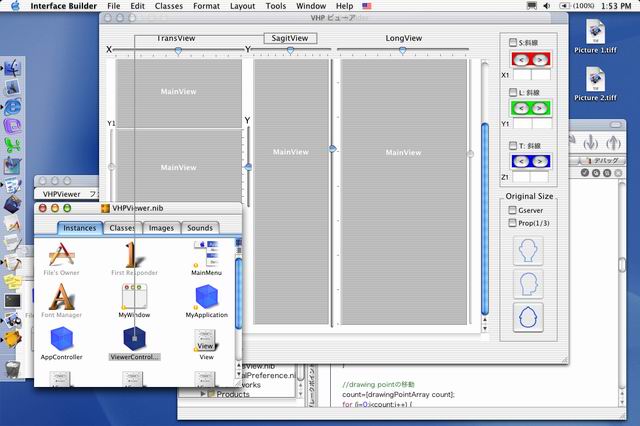Open Finder from the dock

13,68
